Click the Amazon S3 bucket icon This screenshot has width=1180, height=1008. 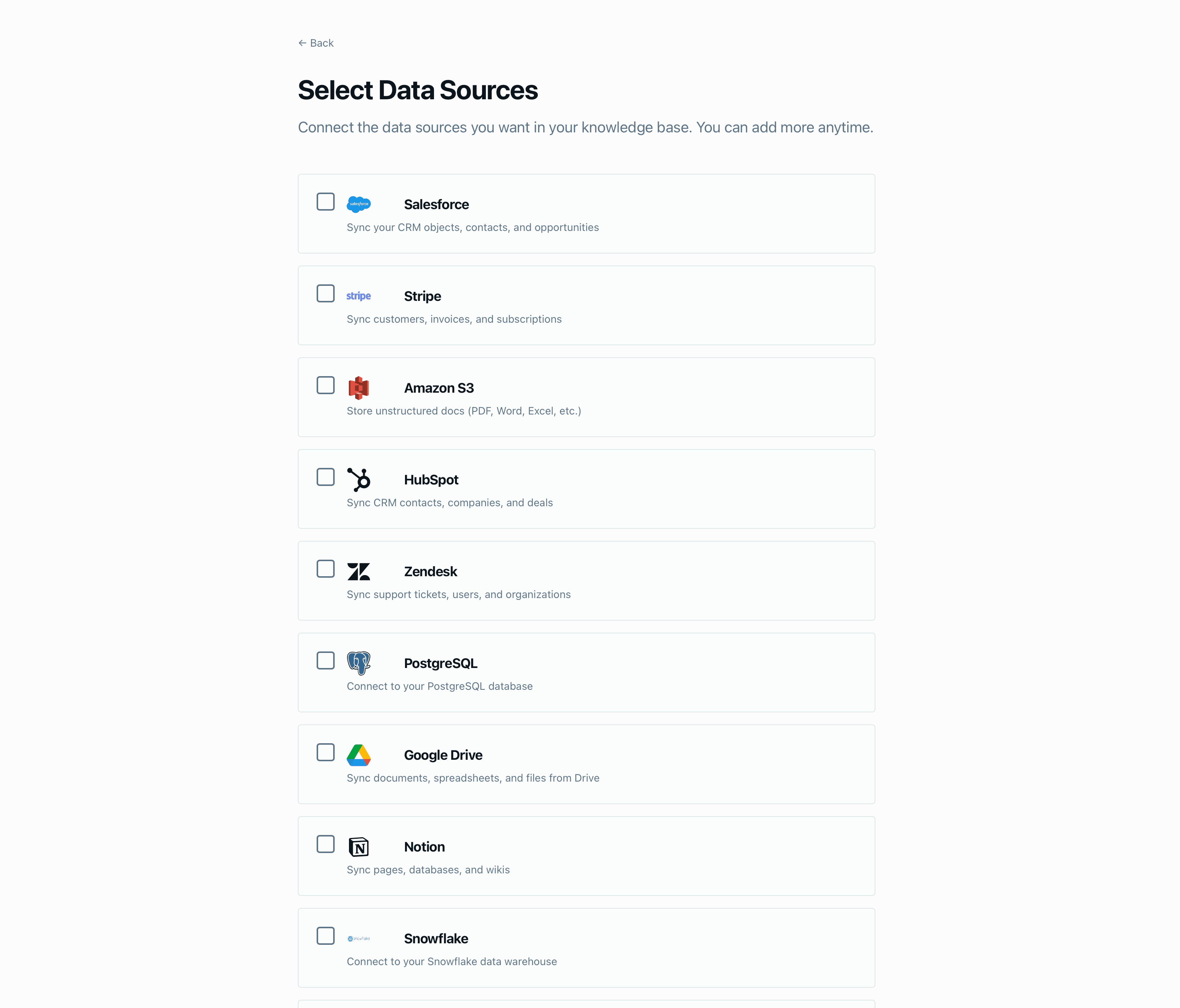[x=358, y=387]
